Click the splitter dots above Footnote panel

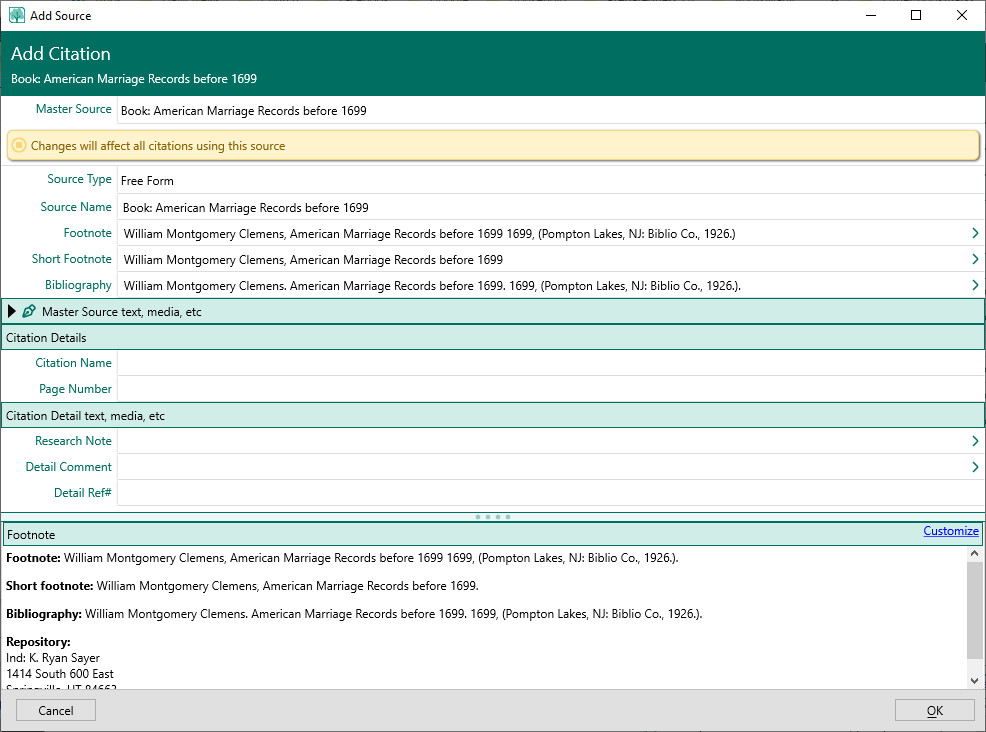click(x=493, y=517)
